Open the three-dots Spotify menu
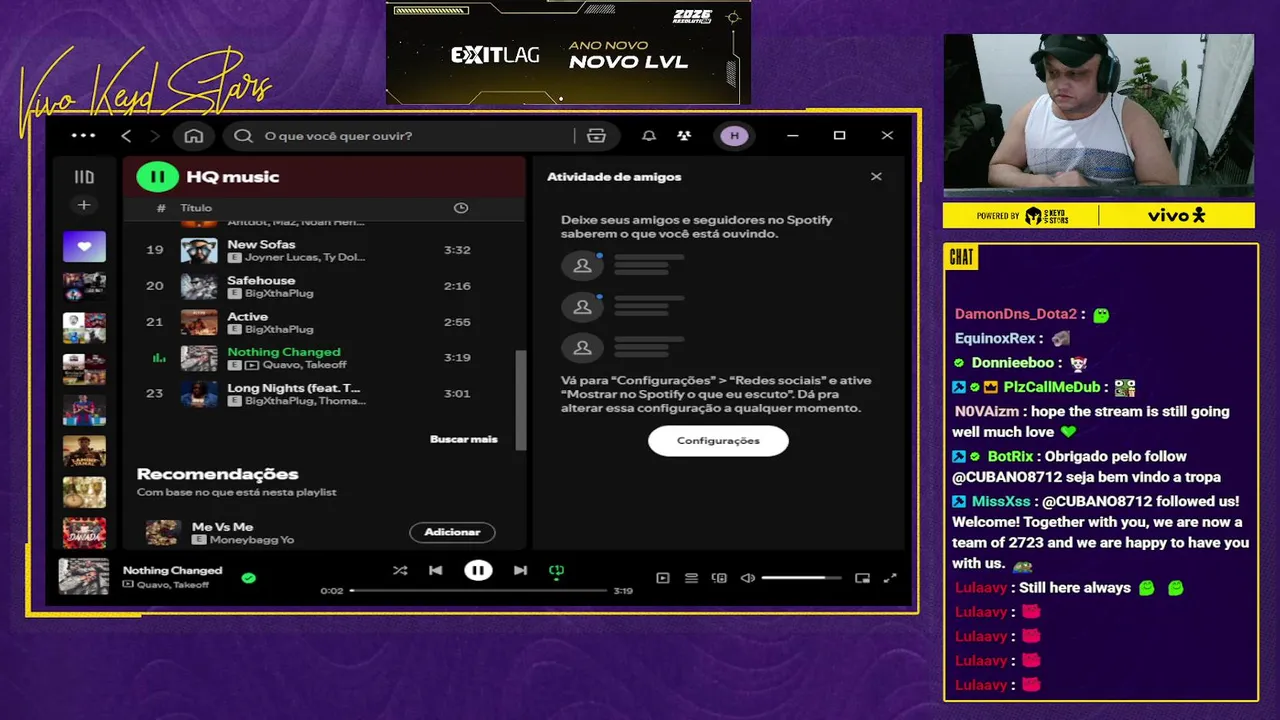Image resolution: width=1280 pixels, height=720 pixels. click(84, 136)
